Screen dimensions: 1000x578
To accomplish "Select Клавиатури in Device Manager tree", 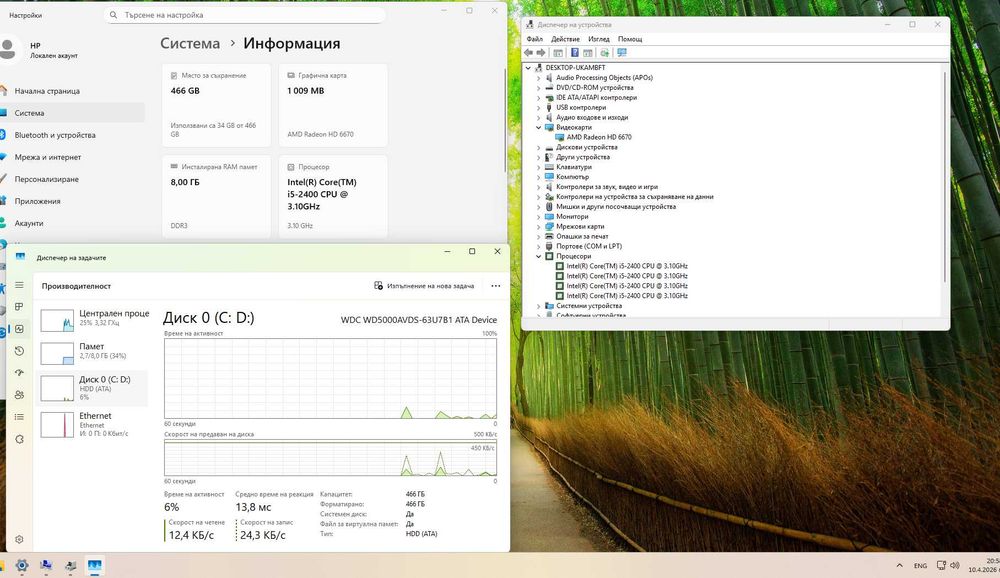I will click(x=573, y=167).
